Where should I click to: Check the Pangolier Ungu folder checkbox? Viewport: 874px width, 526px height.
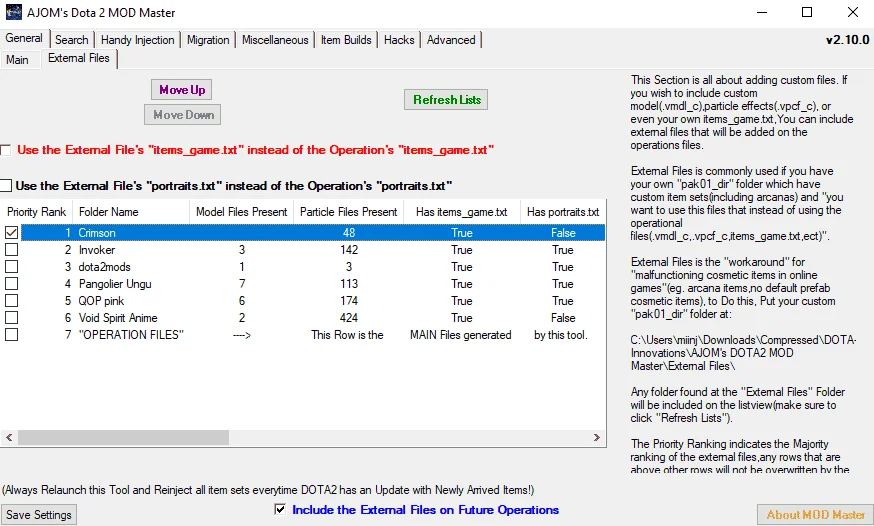click(11, 284)
